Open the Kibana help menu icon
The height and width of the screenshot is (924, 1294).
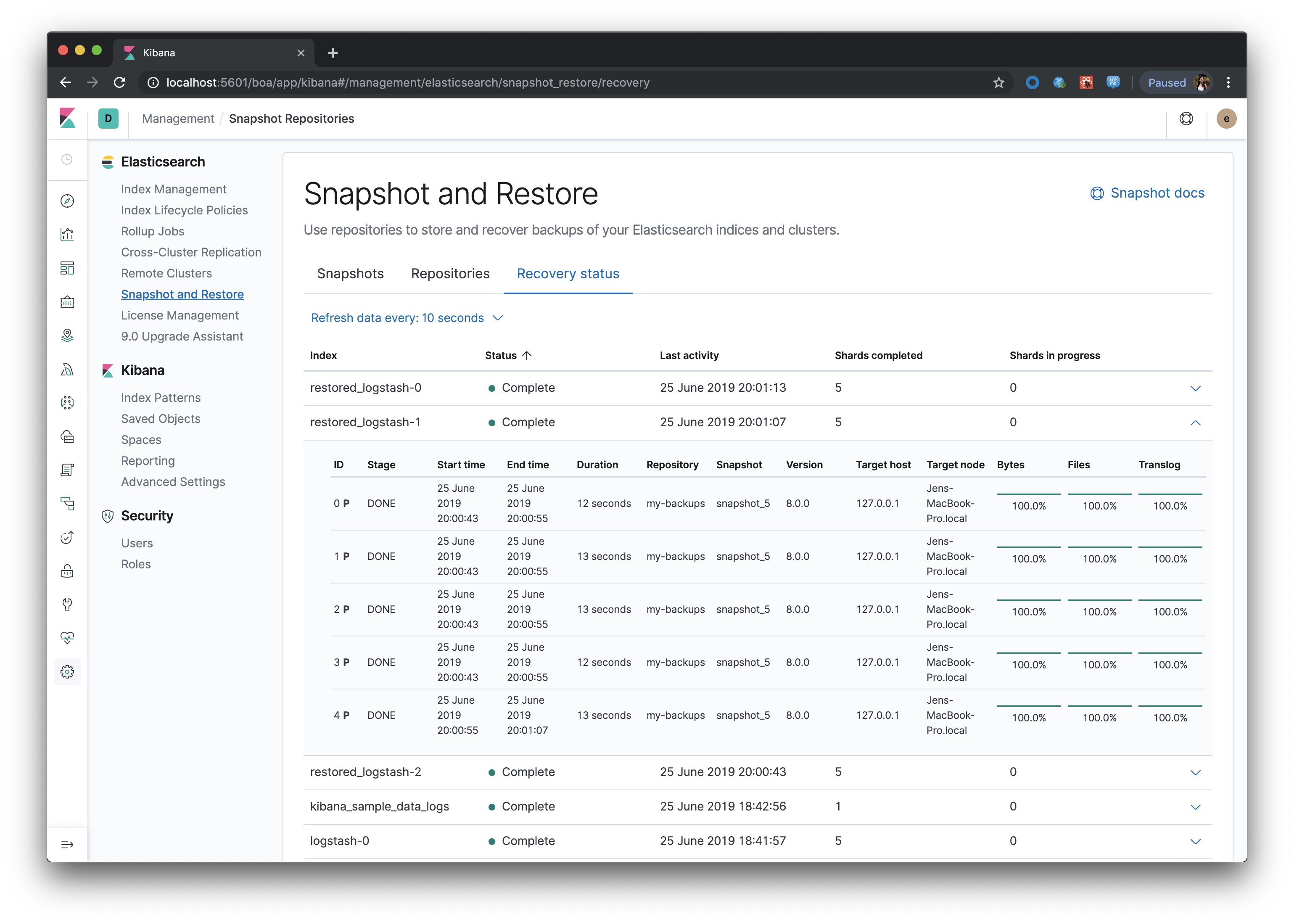pyautogui.click(x=1186, y=119)
